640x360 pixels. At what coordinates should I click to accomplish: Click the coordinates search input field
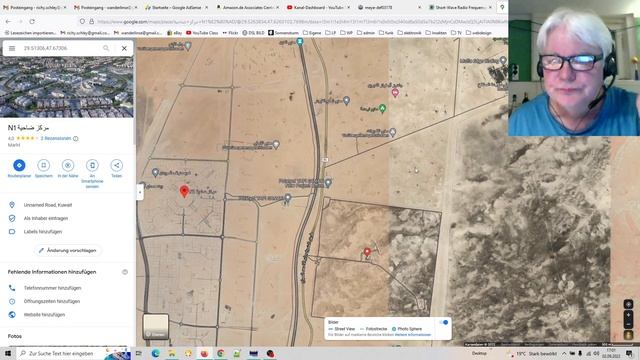[x=59, y=48]
